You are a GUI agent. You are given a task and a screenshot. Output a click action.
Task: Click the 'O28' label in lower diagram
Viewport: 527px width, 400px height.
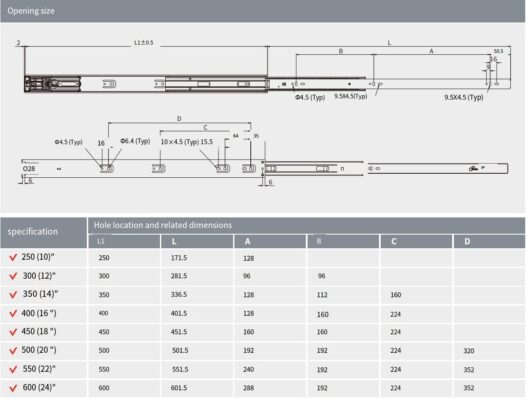29,169
